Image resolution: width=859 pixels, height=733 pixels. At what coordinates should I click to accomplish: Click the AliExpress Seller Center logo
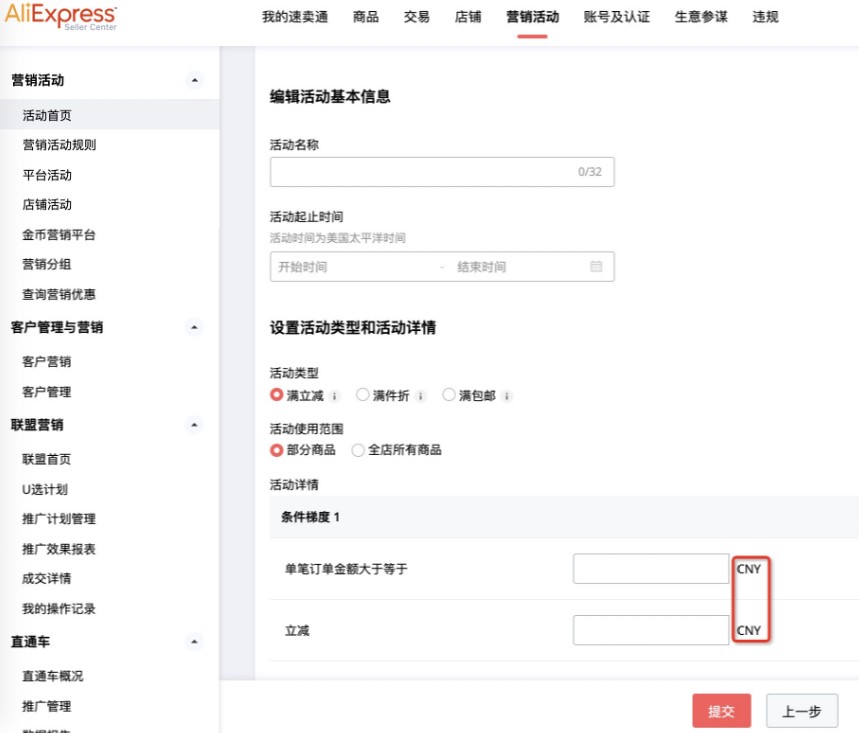(61, 16)
